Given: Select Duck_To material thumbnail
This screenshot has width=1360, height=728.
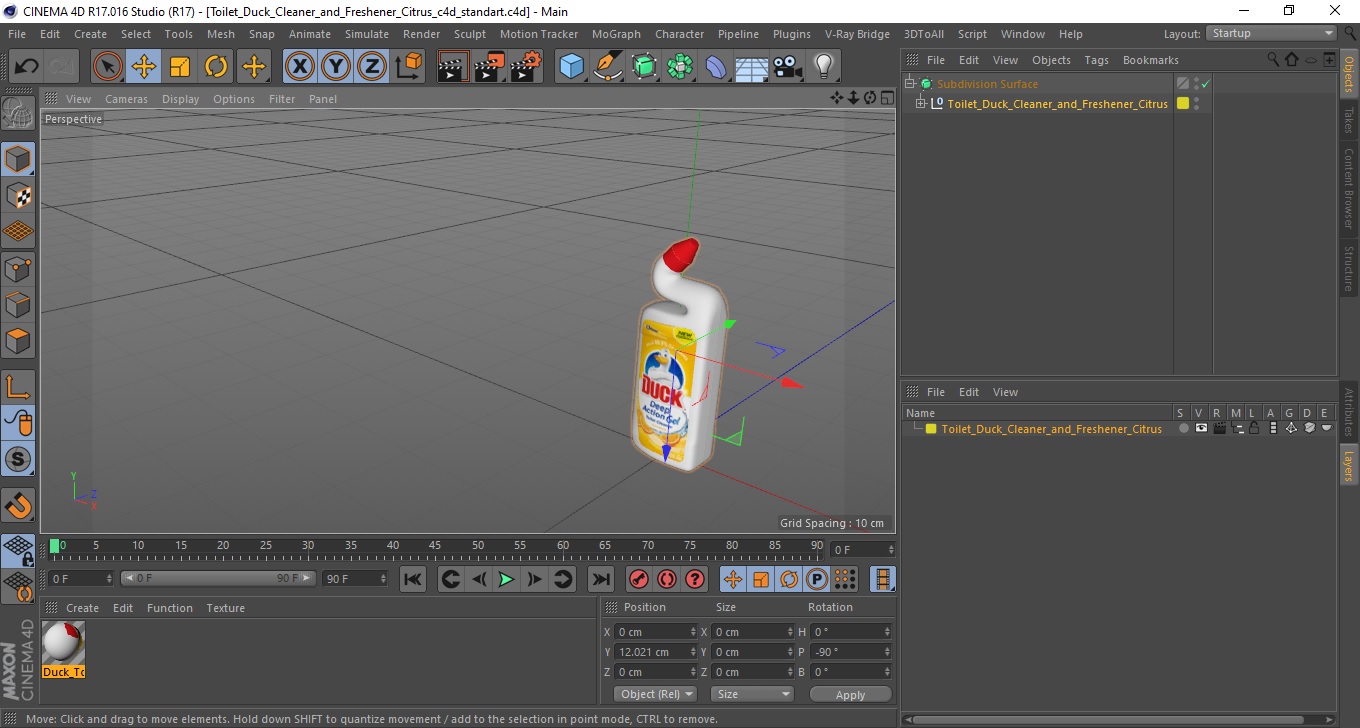Looking at the screenshot, I should pyautogui.click(x=63, y=648).
